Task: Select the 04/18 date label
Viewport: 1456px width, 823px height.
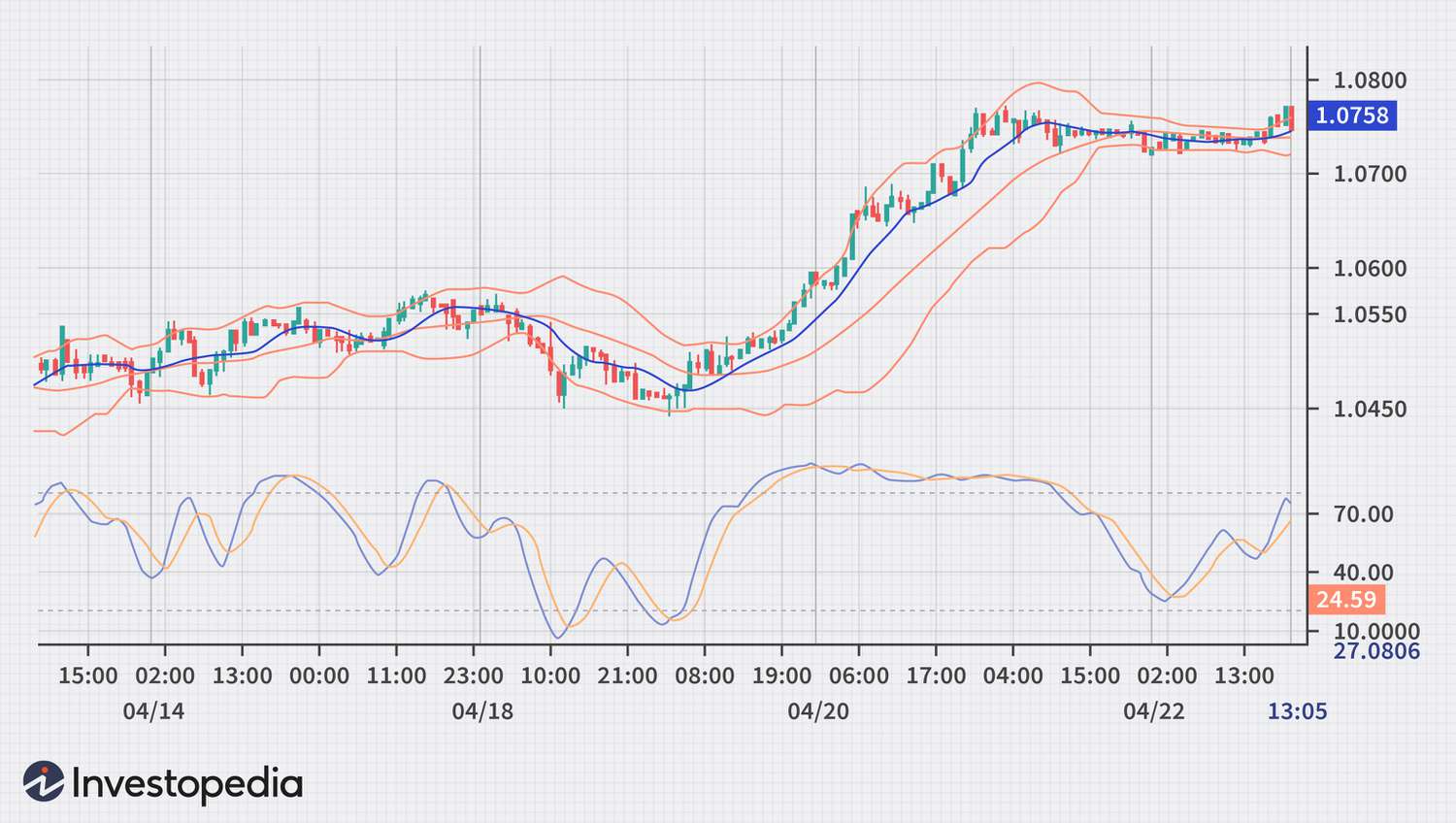Action: point(482,711)
